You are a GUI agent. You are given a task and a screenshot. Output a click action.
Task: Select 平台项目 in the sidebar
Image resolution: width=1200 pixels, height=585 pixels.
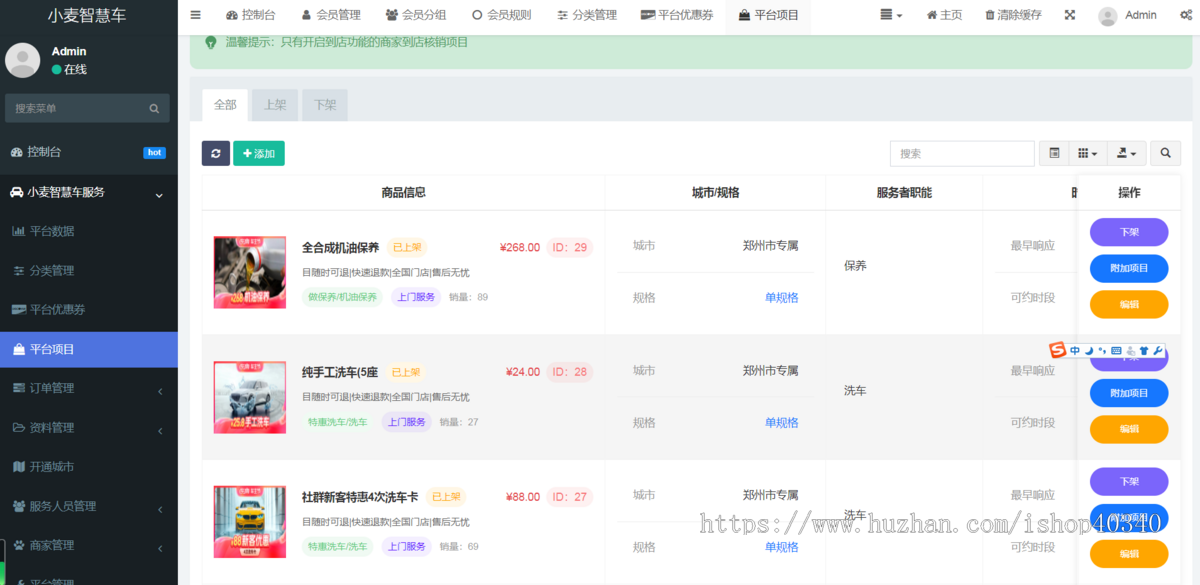point(88,349)
